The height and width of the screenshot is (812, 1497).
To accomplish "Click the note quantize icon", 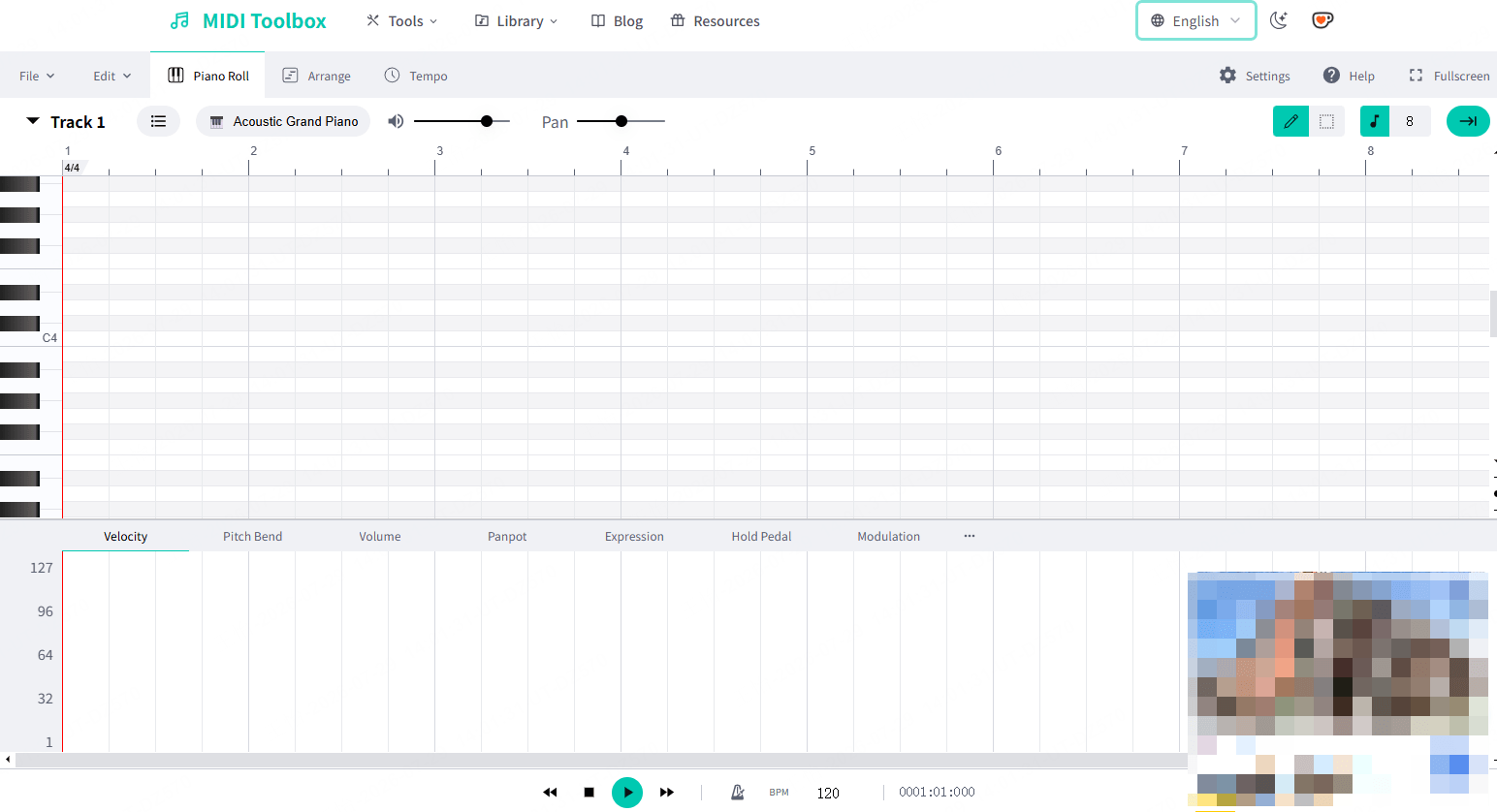I will tap(1374, 121).
